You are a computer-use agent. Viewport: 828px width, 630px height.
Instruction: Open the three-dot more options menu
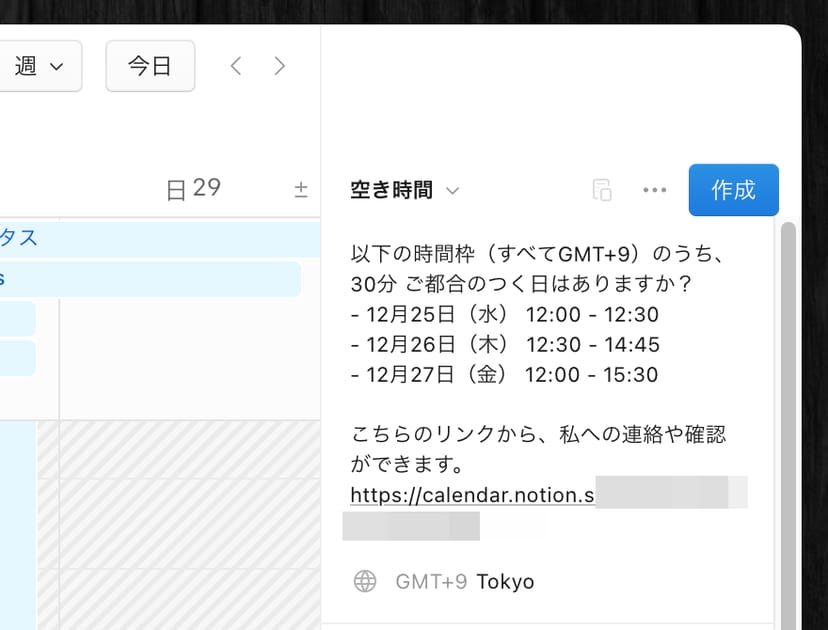655,190
